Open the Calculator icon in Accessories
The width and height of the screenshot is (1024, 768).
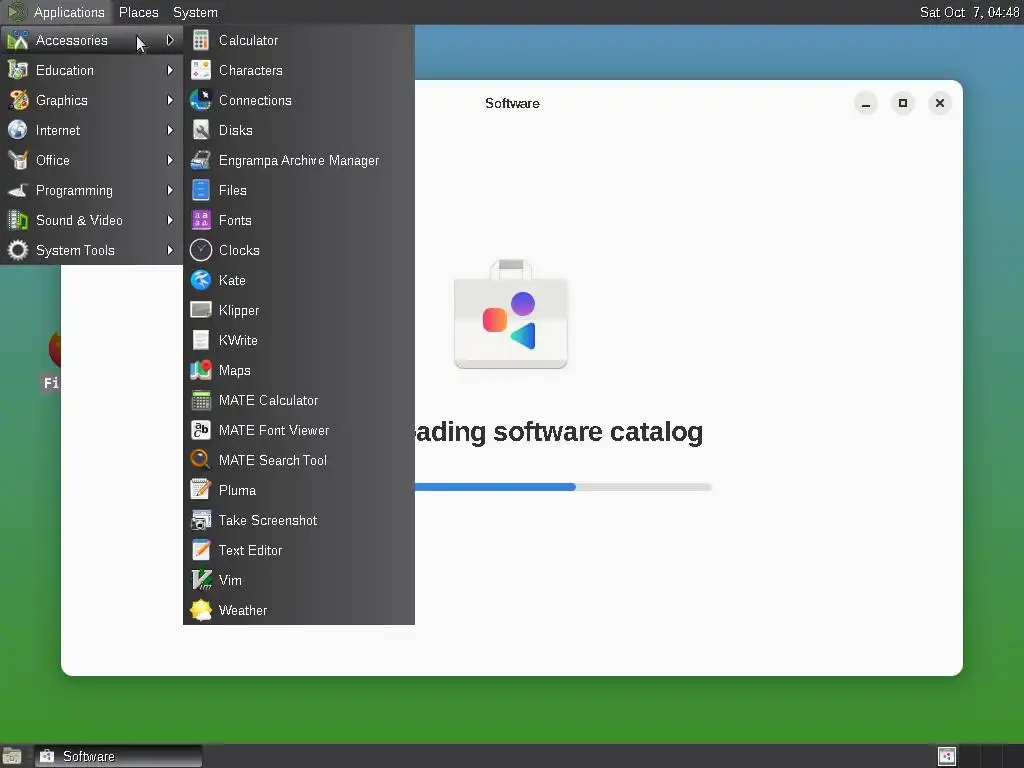pos(200,40)
